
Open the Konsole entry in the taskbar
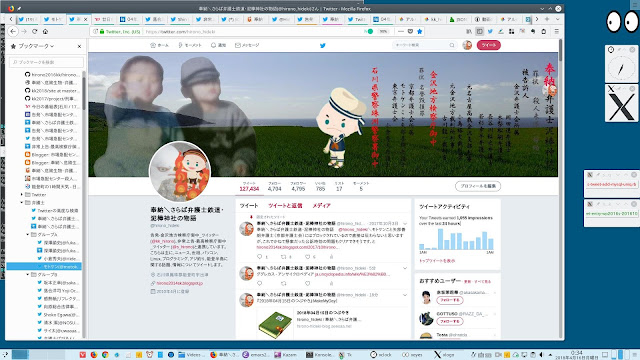pos(320,355)
